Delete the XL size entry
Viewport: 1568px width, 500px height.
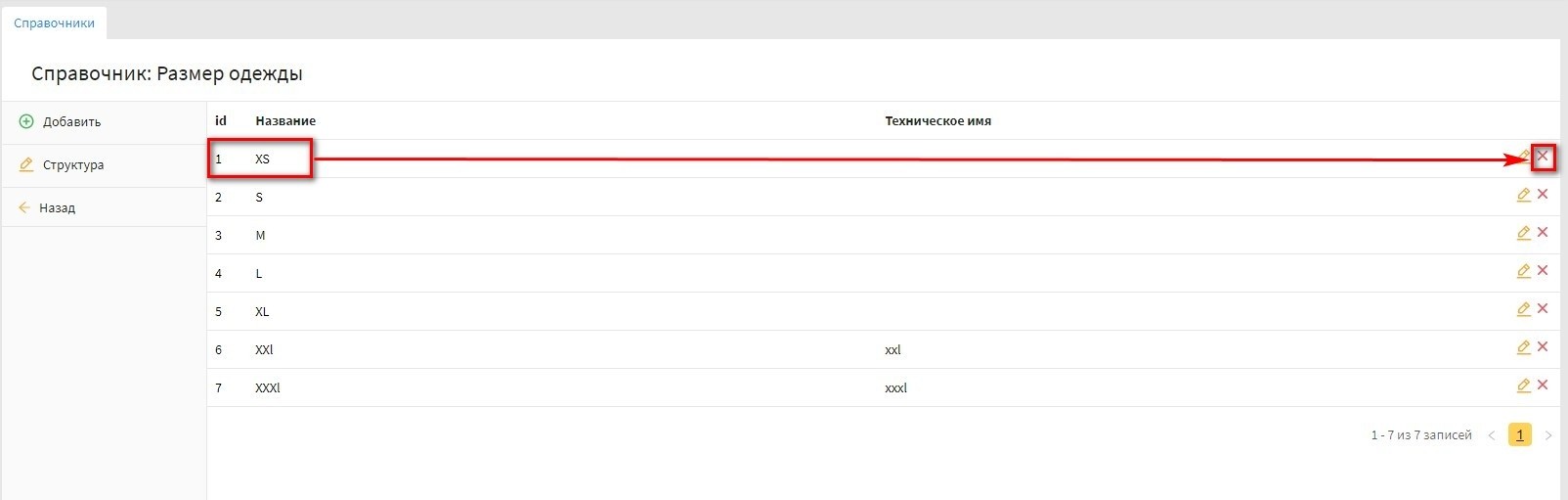tap(1543, 309)
